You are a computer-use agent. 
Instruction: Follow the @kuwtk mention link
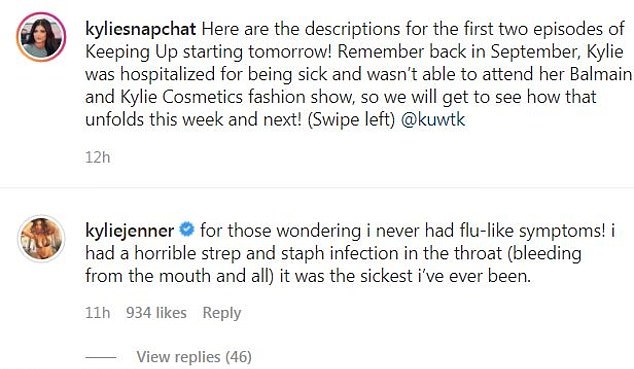click(433, 120)
